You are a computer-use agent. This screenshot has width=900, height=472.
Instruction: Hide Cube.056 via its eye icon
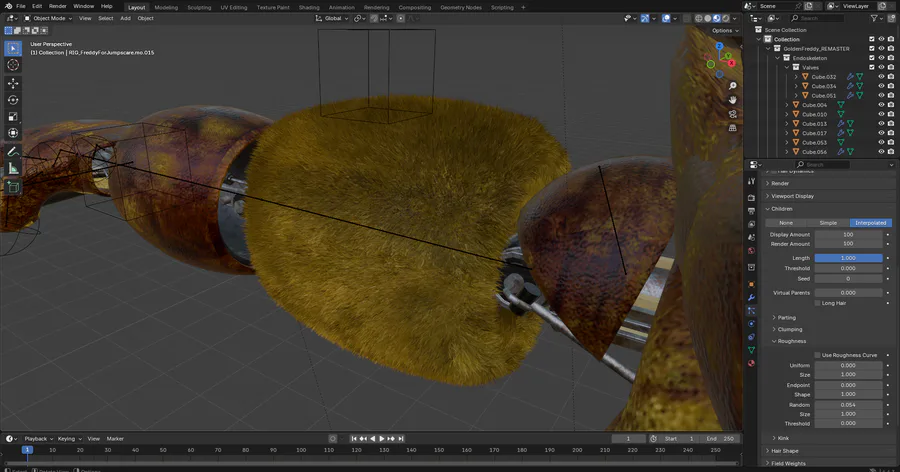(881, 152)
